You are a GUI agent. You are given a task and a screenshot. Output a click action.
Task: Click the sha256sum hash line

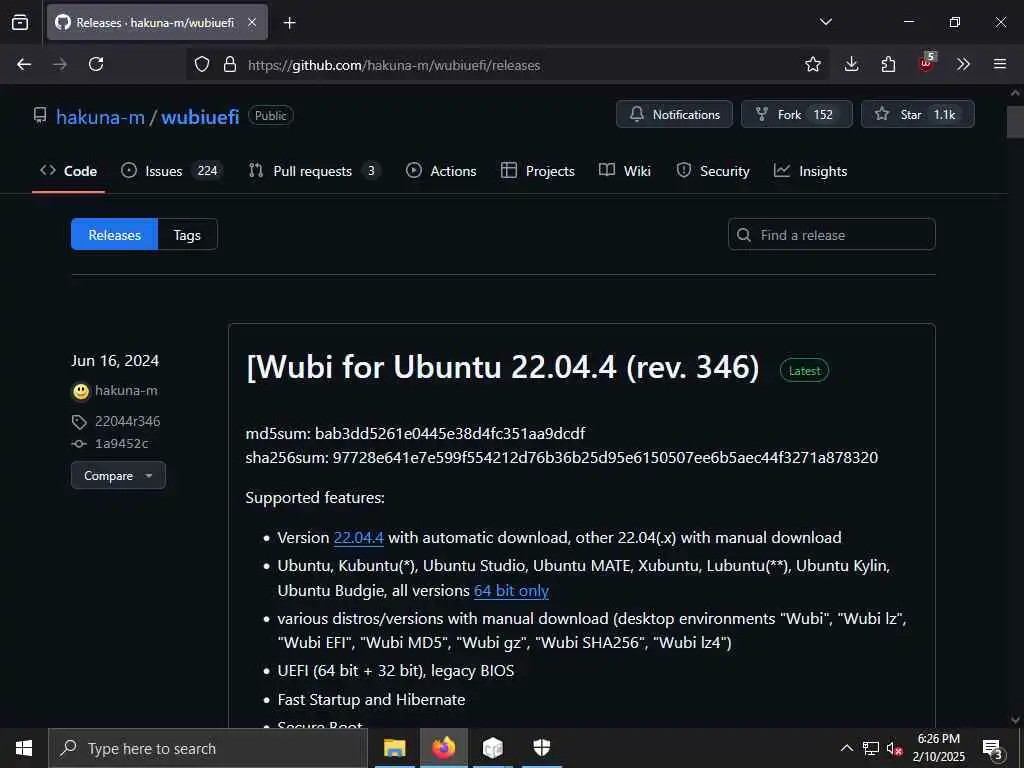click(562, 457)
